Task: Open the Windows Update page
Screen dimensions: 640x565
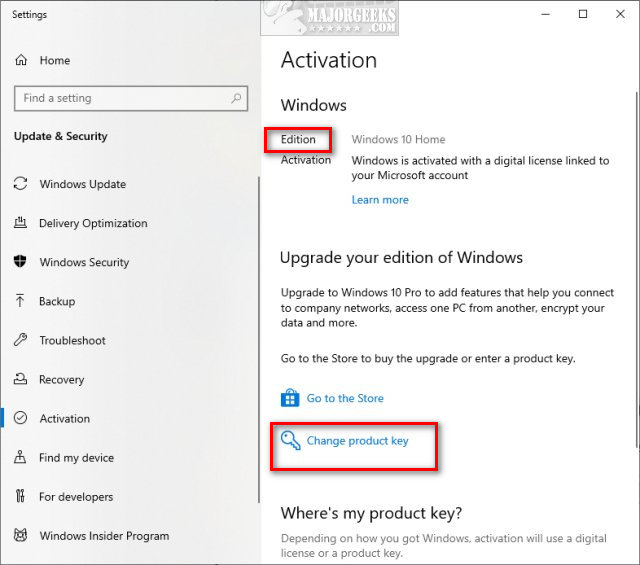Action: (82, 184)
